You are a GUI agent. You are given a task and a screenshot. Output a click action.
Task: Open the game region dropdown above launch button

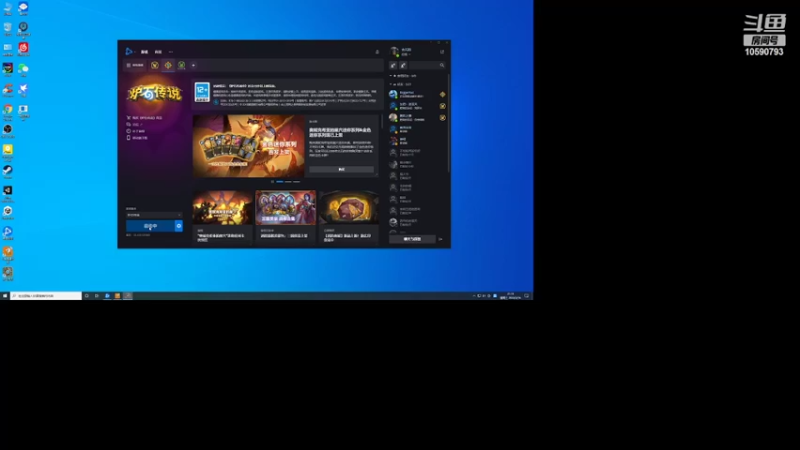[x=154, y=215]
